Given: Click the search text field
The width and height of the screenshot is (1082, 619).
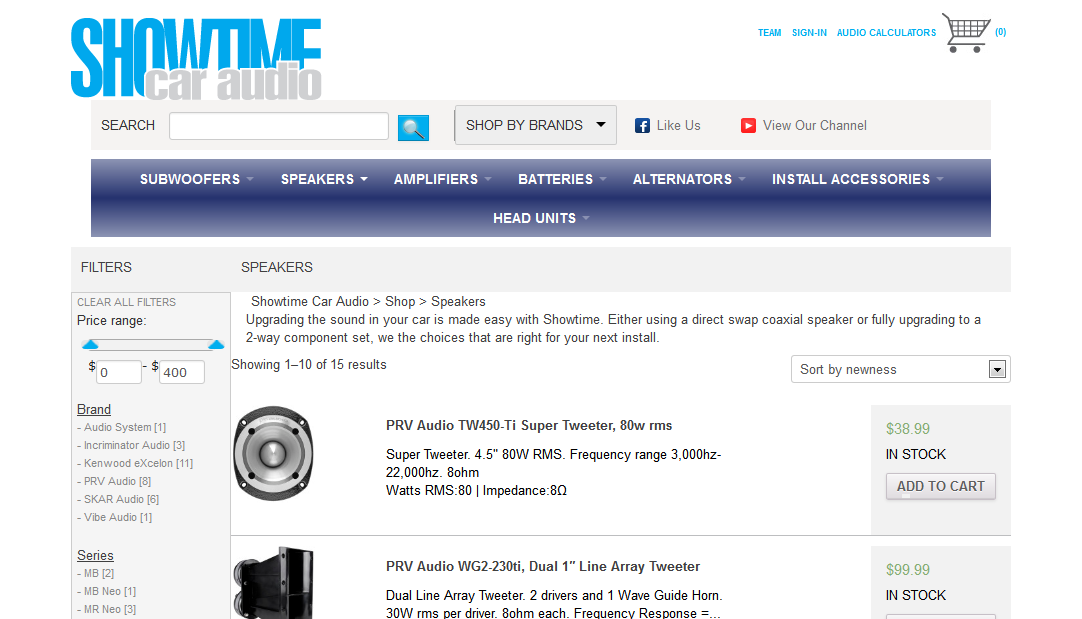Looking at the screenshot, I should [279, 126].
